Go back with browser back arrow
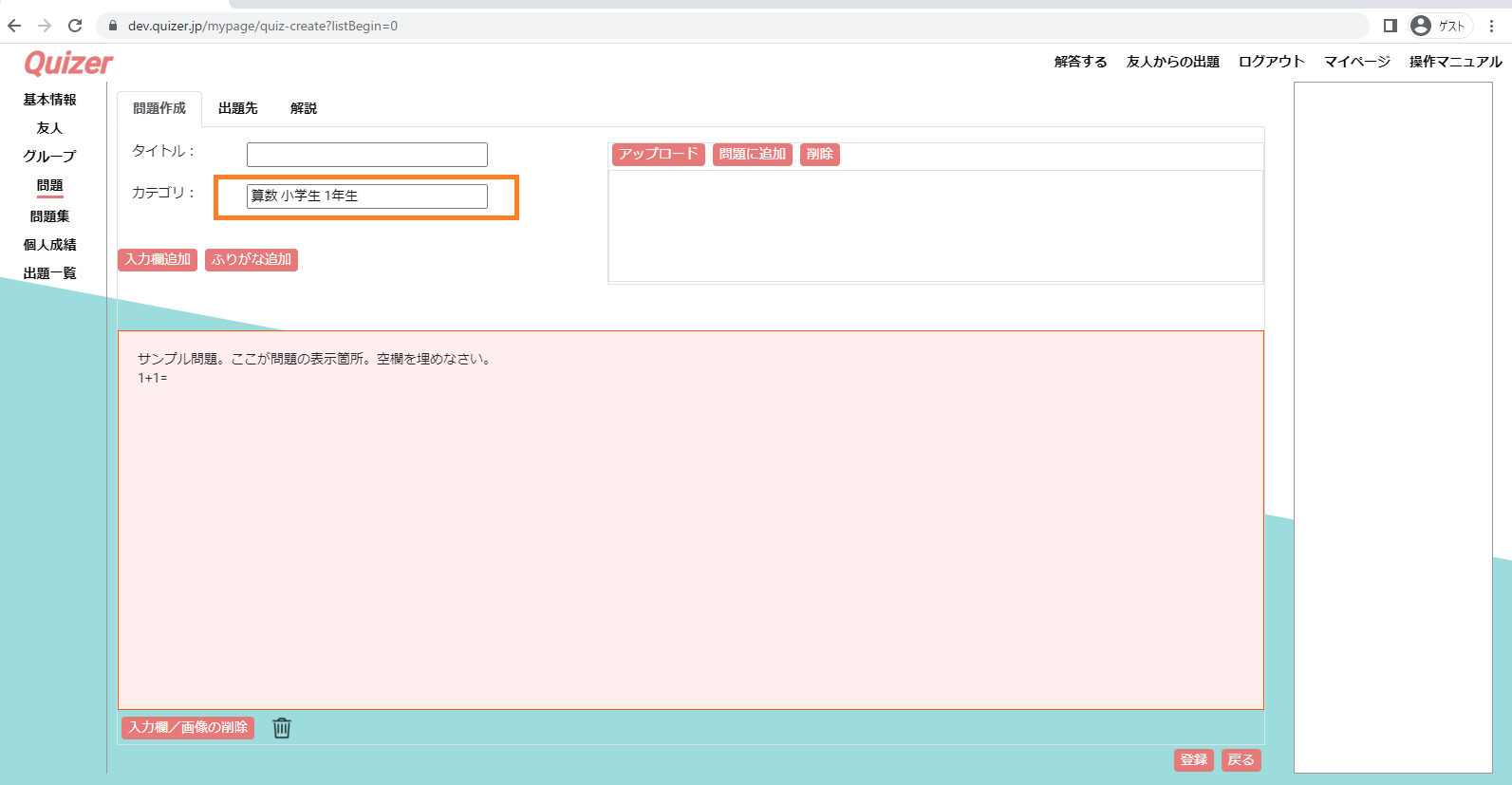Viewport: 1512px width, 785px height. pyautogui.click(x=14, y=26)
